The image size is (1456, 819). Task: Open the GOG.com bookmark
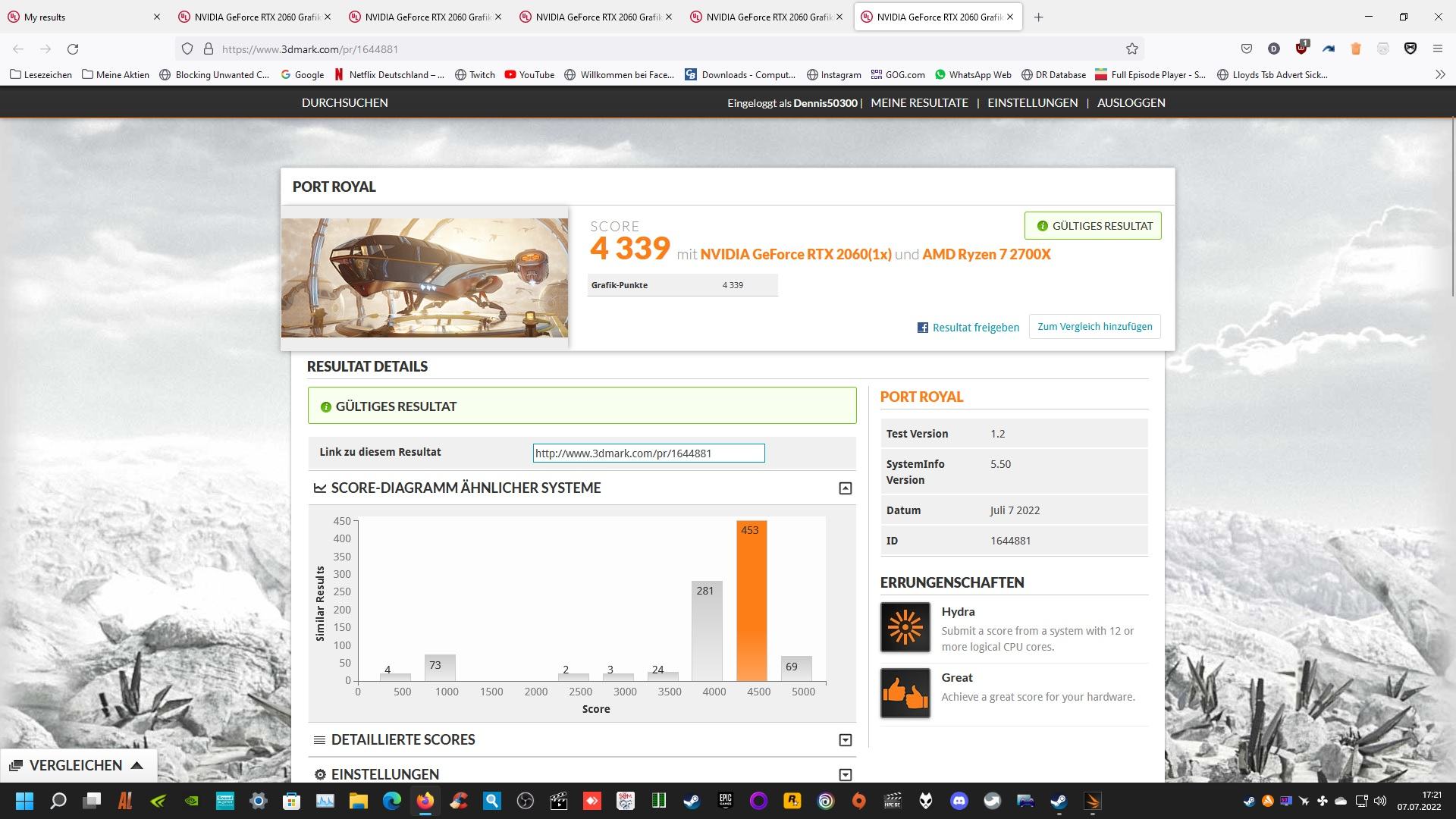pyautogui.click(x=898, y=74)
